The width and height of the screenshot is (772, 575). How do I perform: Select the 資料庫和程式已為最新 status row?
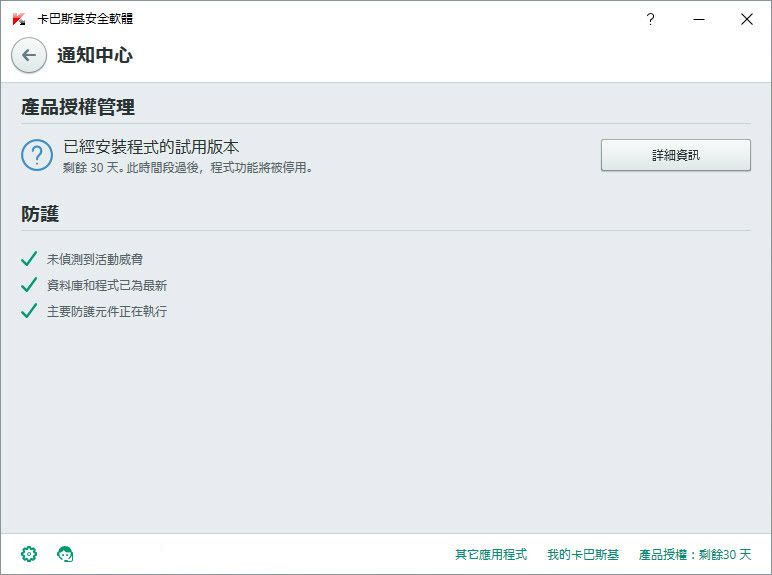[x=94, y=285]
